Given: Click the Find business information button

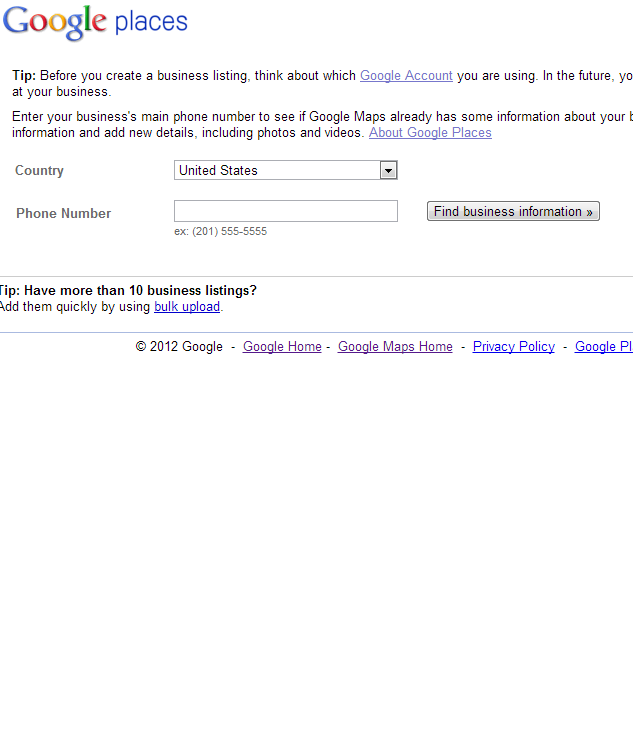Looking at the screenshot, I should 513,211.
